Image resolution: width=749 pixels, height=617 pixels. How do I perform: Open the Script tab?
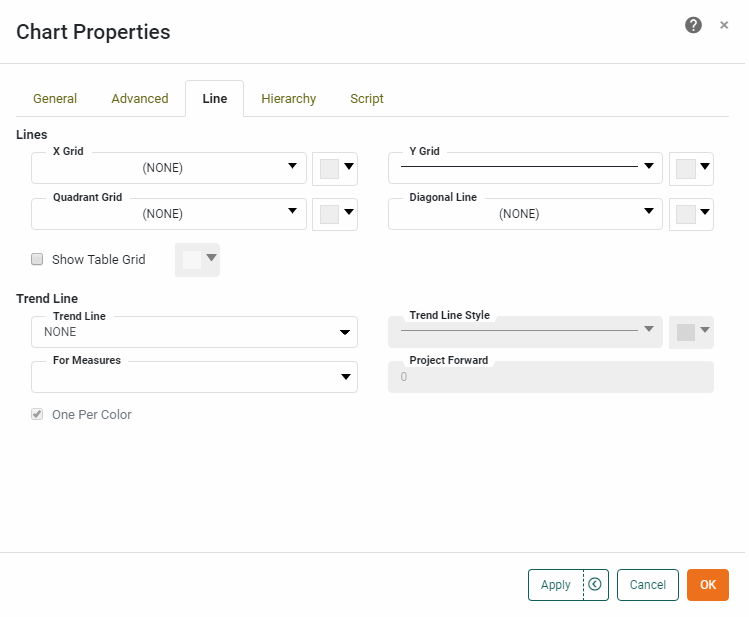click(367, 99)
